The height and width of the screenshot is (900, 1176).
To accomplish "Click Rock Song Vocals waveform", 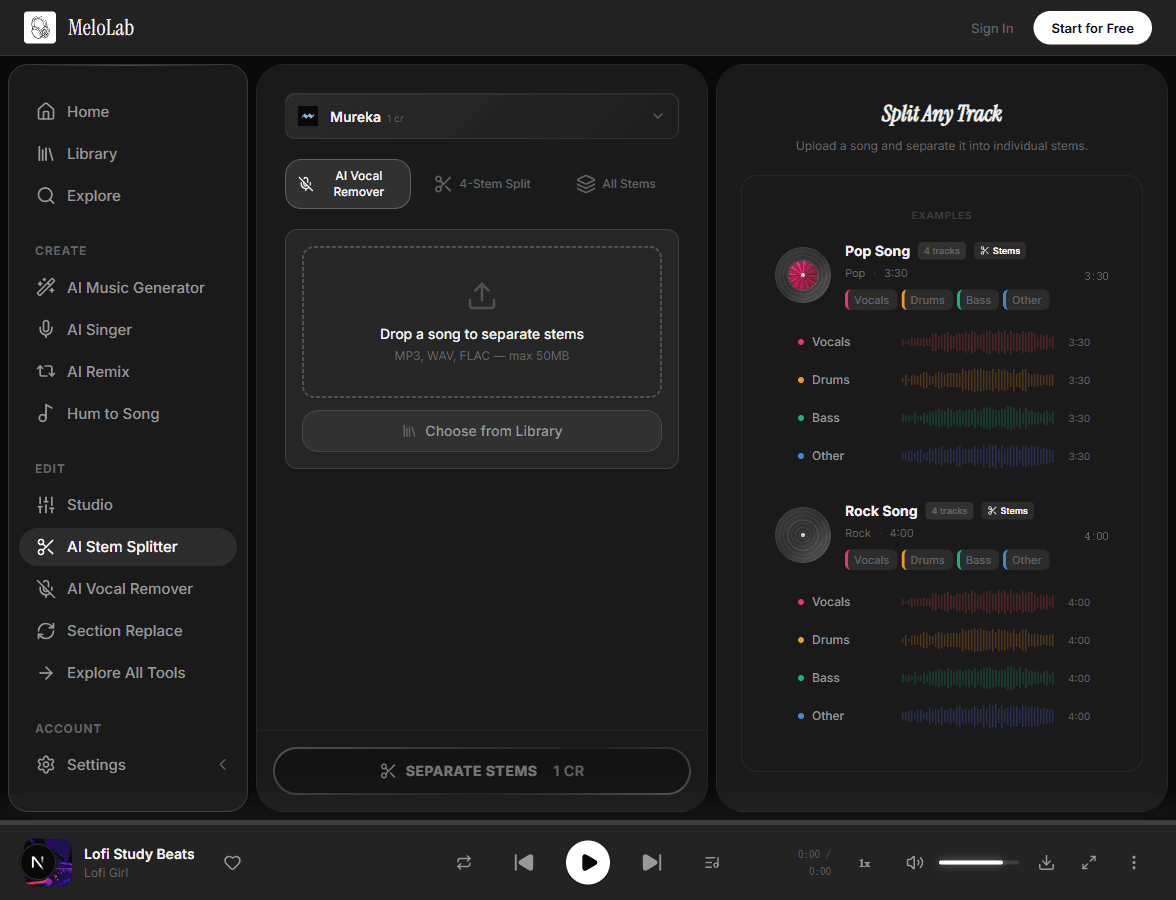I will click(977, 602).
